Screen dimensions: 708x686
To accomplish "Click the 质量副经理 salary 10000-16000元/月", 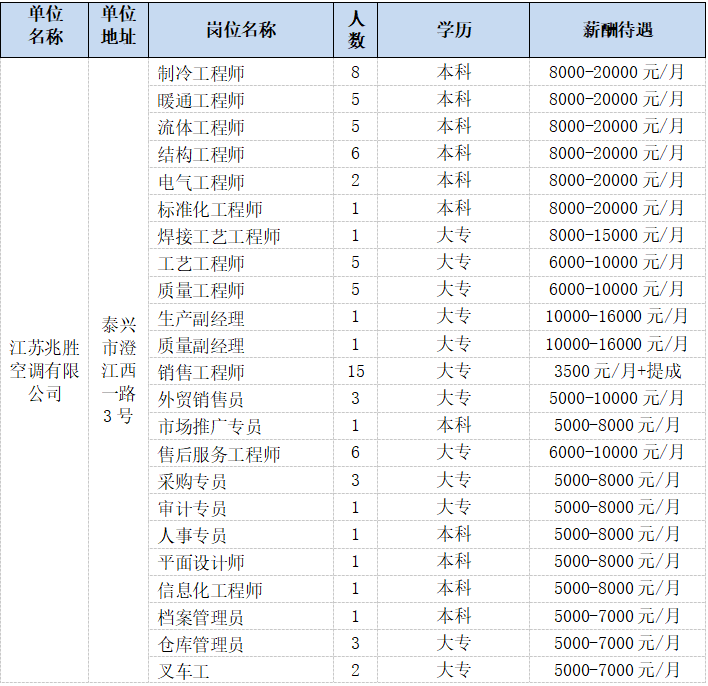I will (x=617, y=344).
